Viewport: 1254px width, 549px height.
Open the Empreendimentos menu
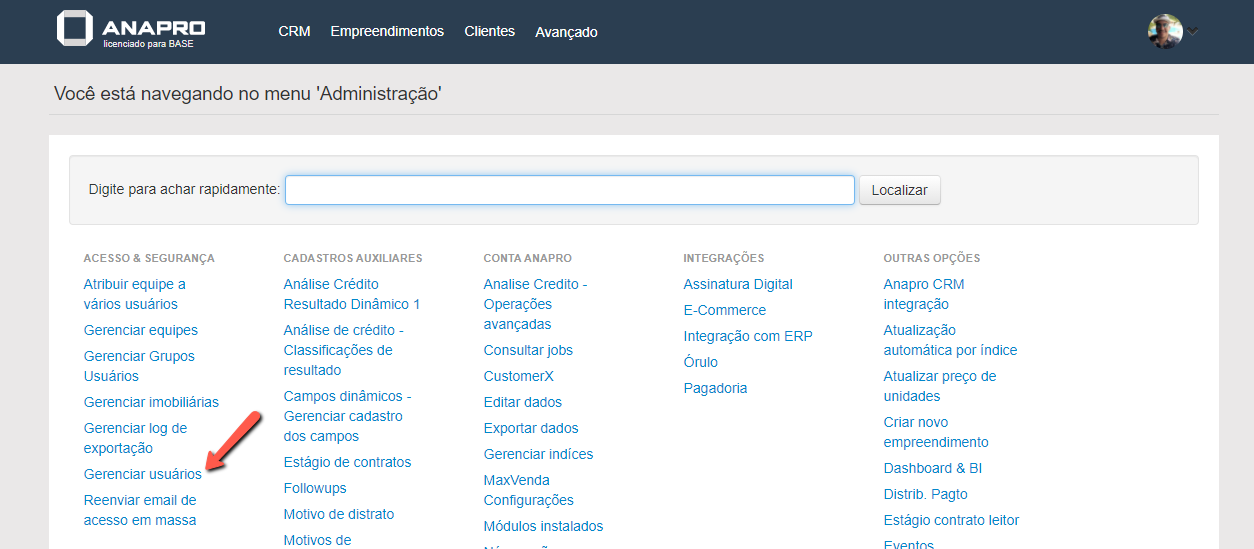387,31
